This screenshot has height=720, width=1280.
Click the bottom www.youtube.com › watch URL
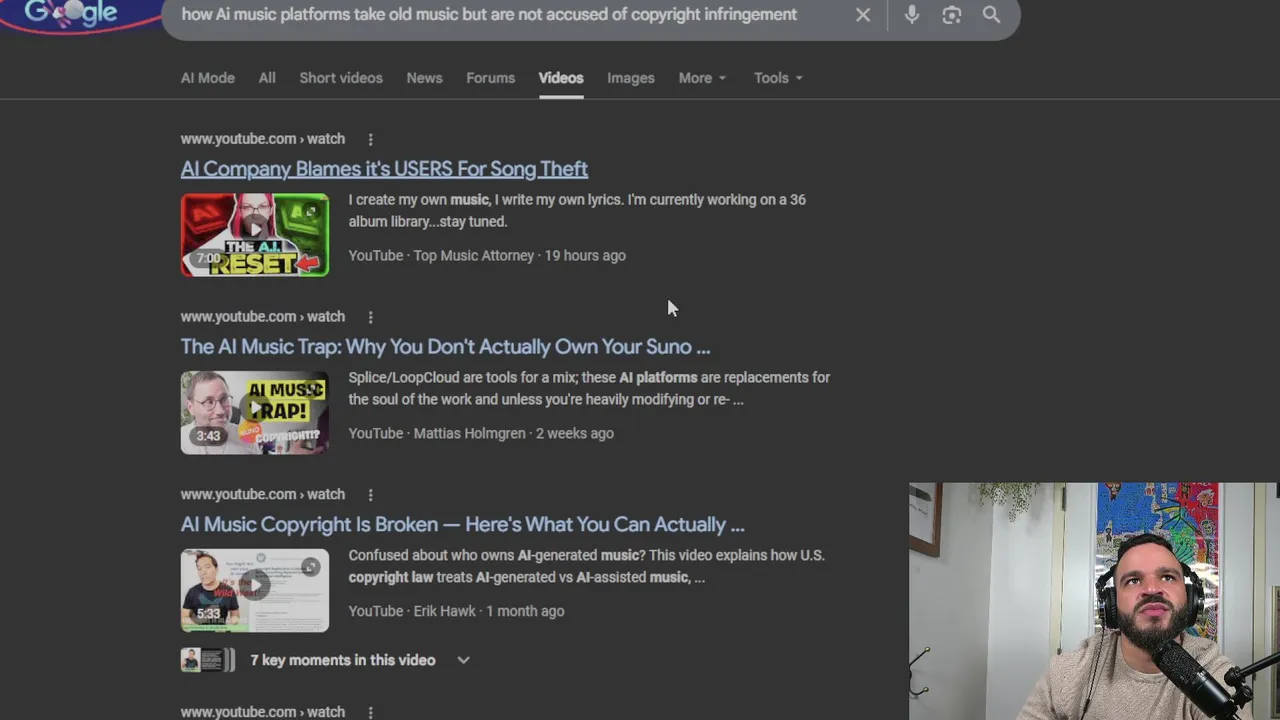tap(263, 712)
